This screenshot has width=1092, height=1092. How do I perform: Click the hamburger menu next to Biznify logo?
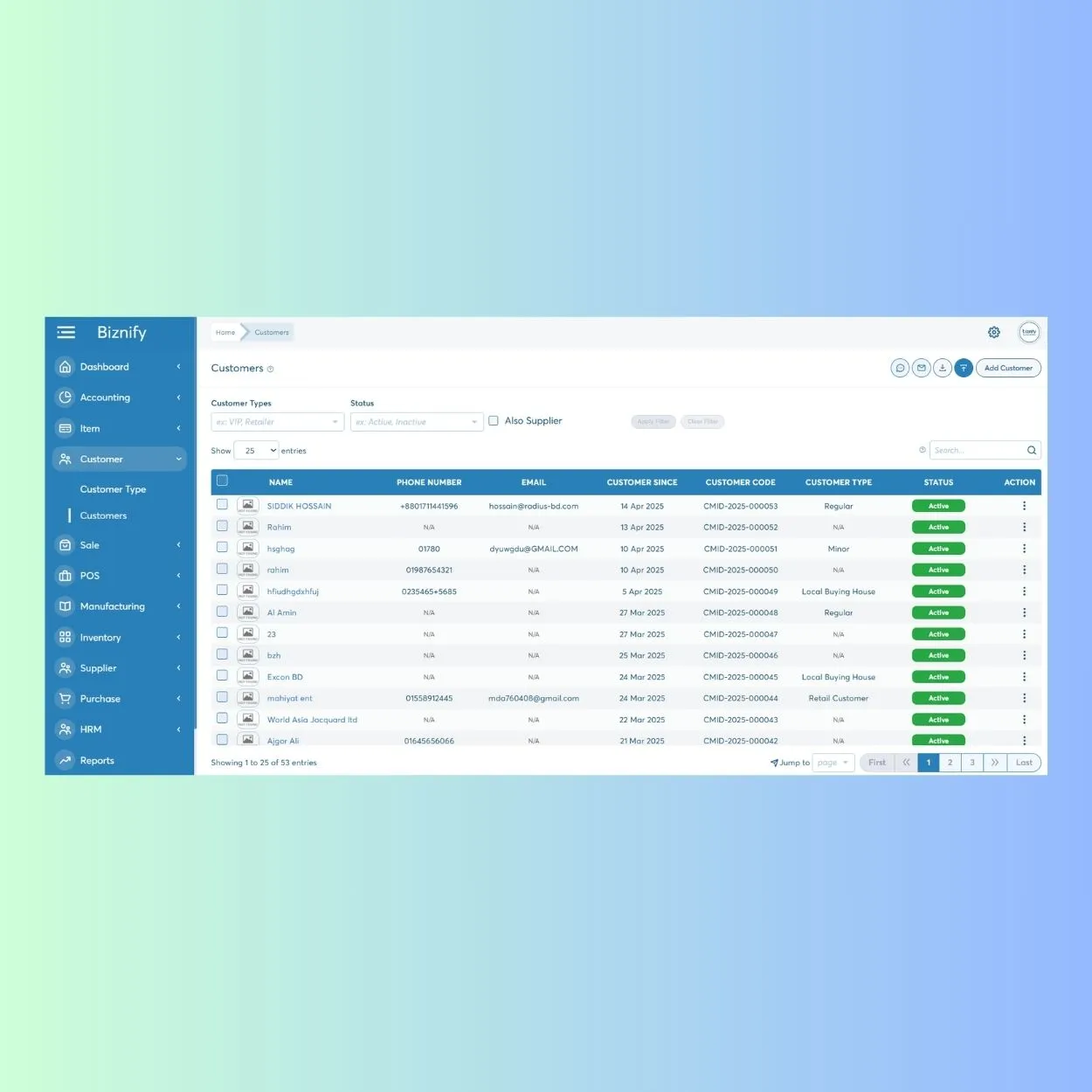pyautogui.click(x=66, y=332)
